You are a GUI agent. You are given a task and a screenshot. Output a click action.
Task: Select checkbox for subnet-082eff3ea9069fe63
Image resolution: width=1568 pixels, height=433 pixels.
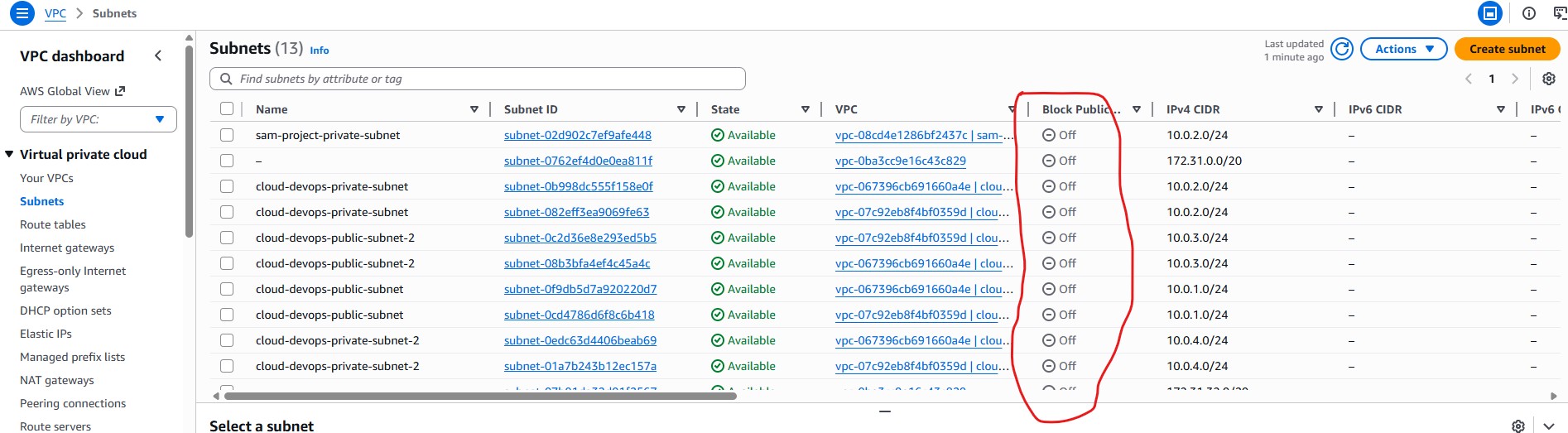pyautogui.click(x=227, y=212)
